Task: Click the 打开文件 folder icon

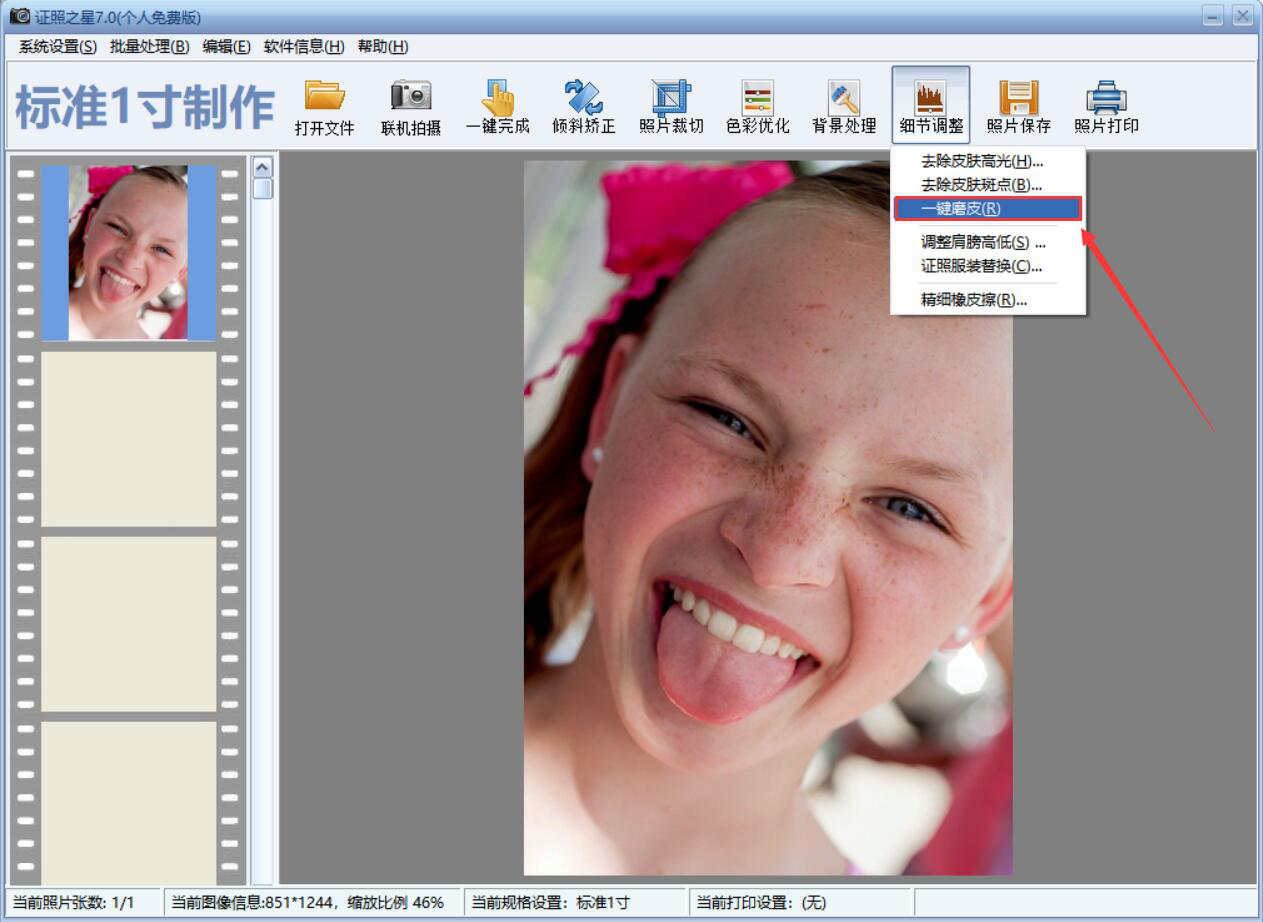Action: click(325, 98)
